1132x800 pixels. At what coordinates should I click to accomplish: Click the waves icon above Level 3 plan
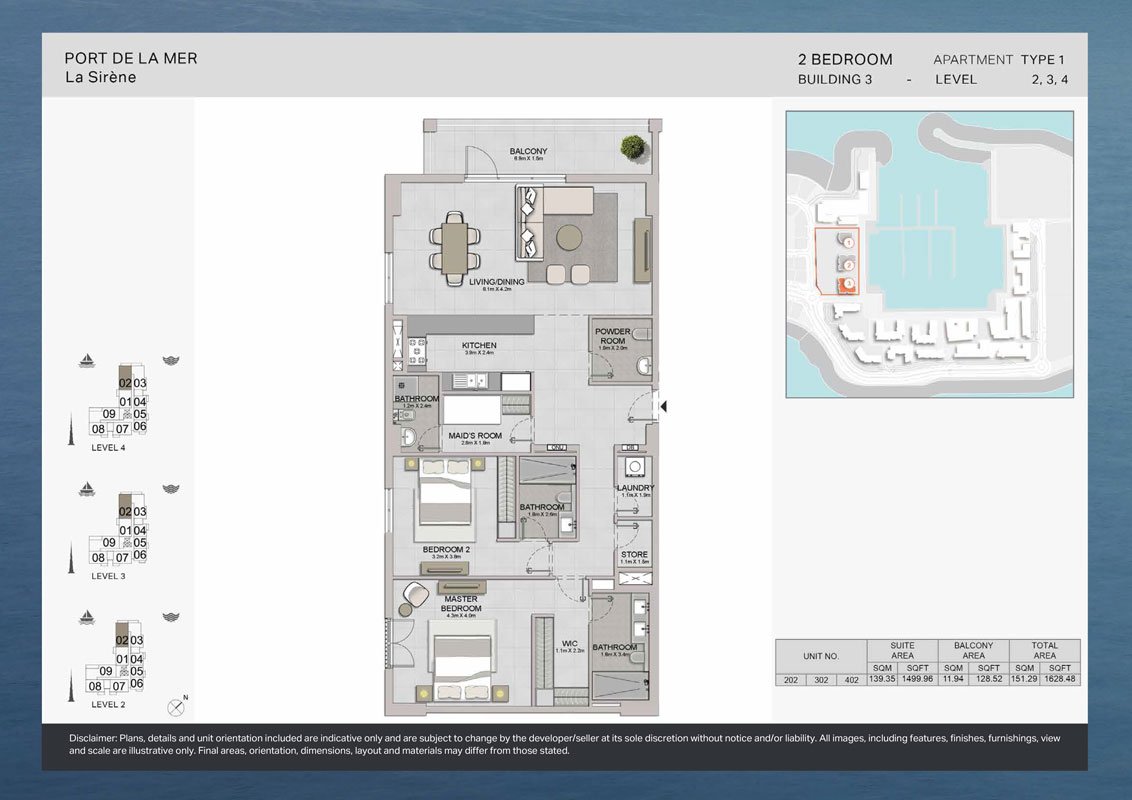(x=171, y=489)
